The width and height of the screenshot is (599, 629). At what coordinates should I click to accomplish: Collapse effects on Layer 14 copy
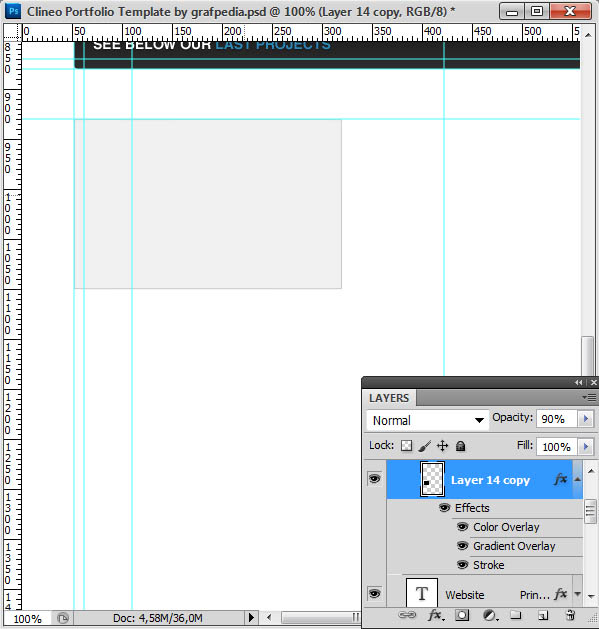pyautogui.click(x=577, y=479)
